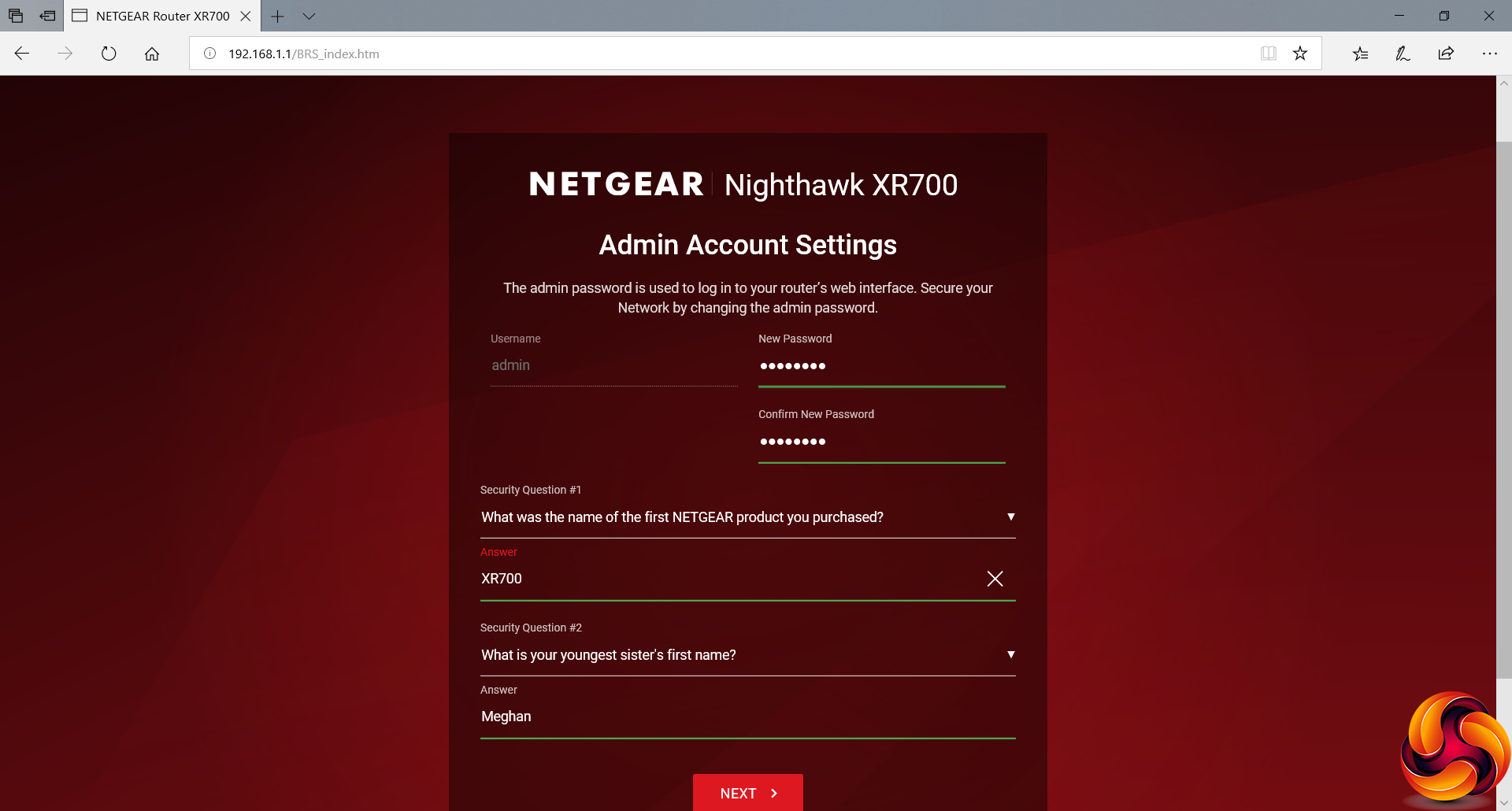Image resolution: width=1512 pixels, height=811 pixels.
Task: Open the favorites hub
Action: 1360,54
